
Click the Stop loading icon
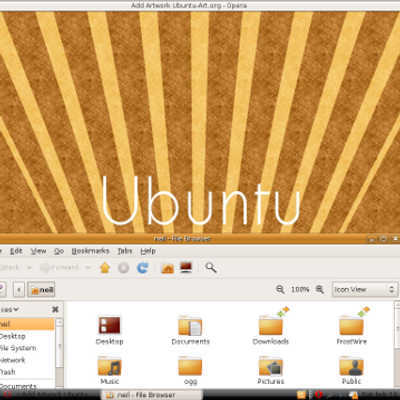click(123, 268)
